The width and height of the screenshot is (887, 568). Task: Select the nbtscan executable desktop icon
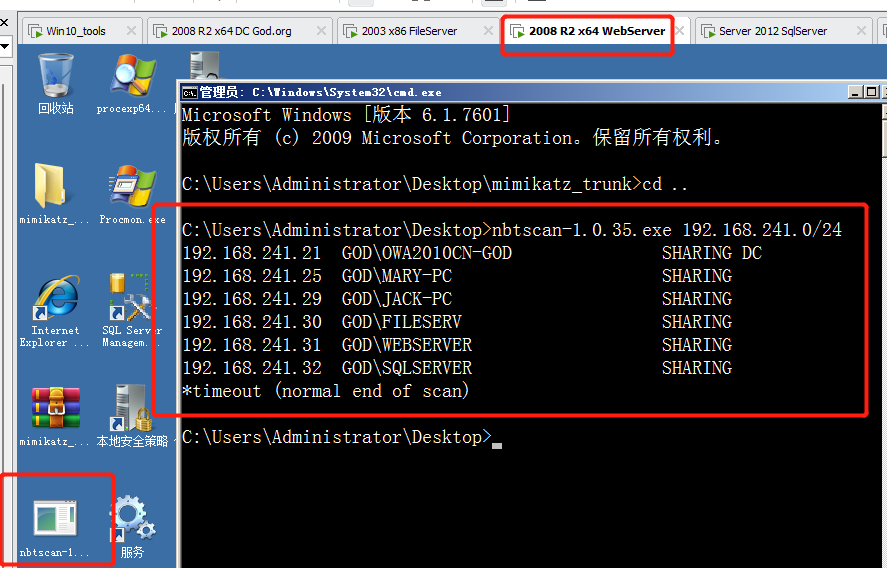[55, 520]
